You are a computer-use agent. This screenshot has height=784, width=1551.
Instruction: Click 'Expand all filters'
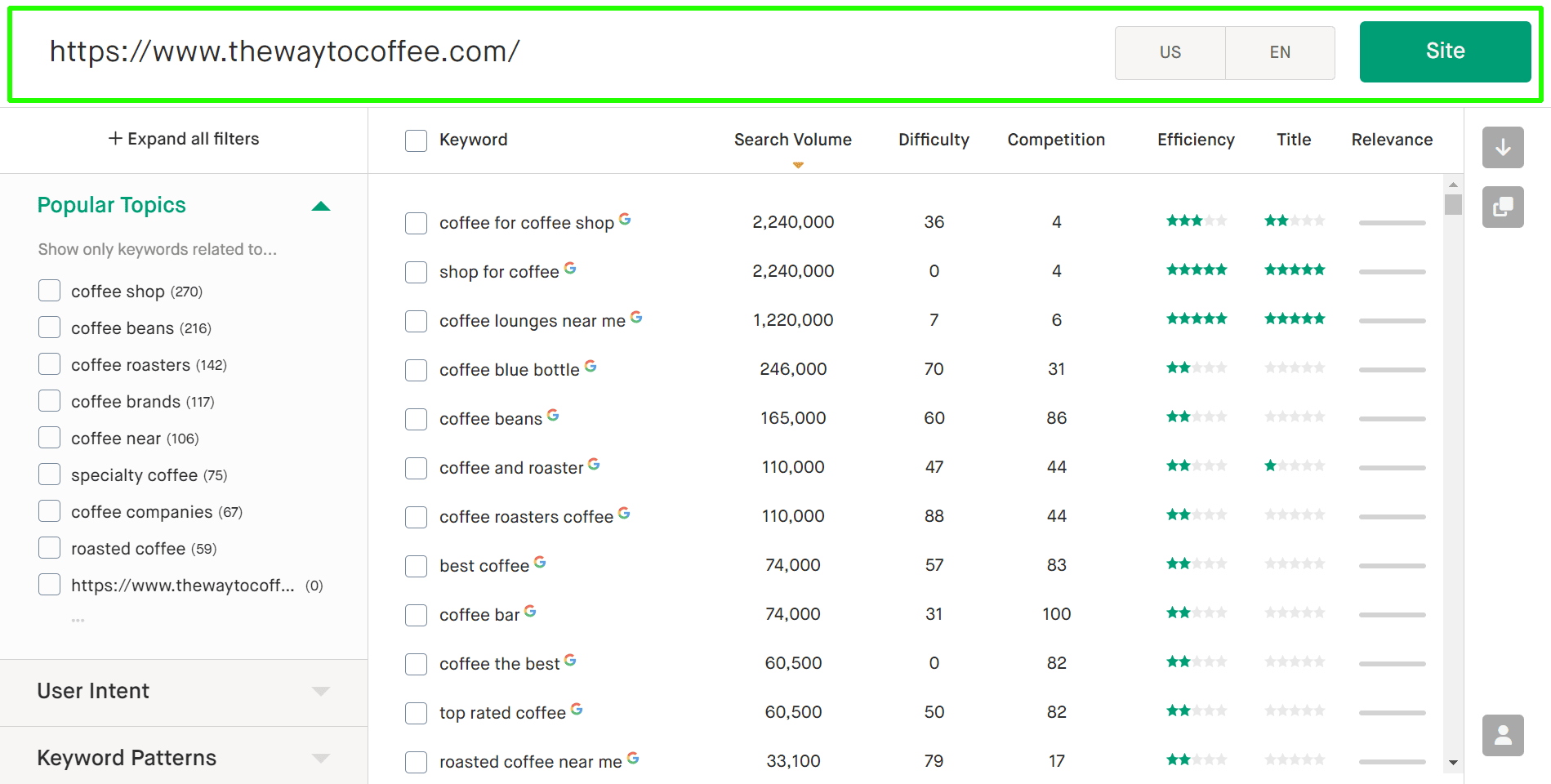point(183,138)
